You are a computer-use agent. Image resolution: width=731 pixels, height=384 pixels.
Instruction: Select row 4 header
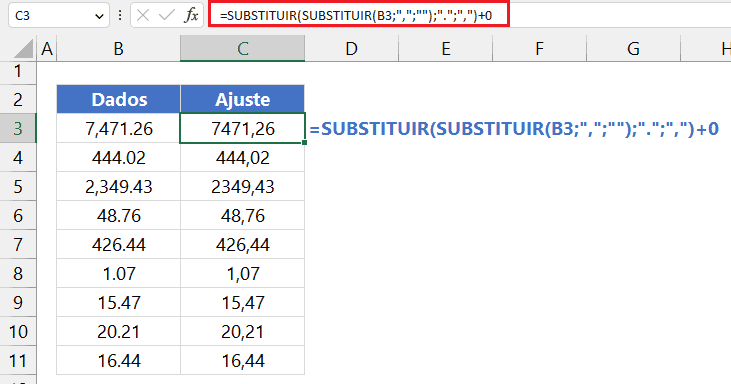18,158
